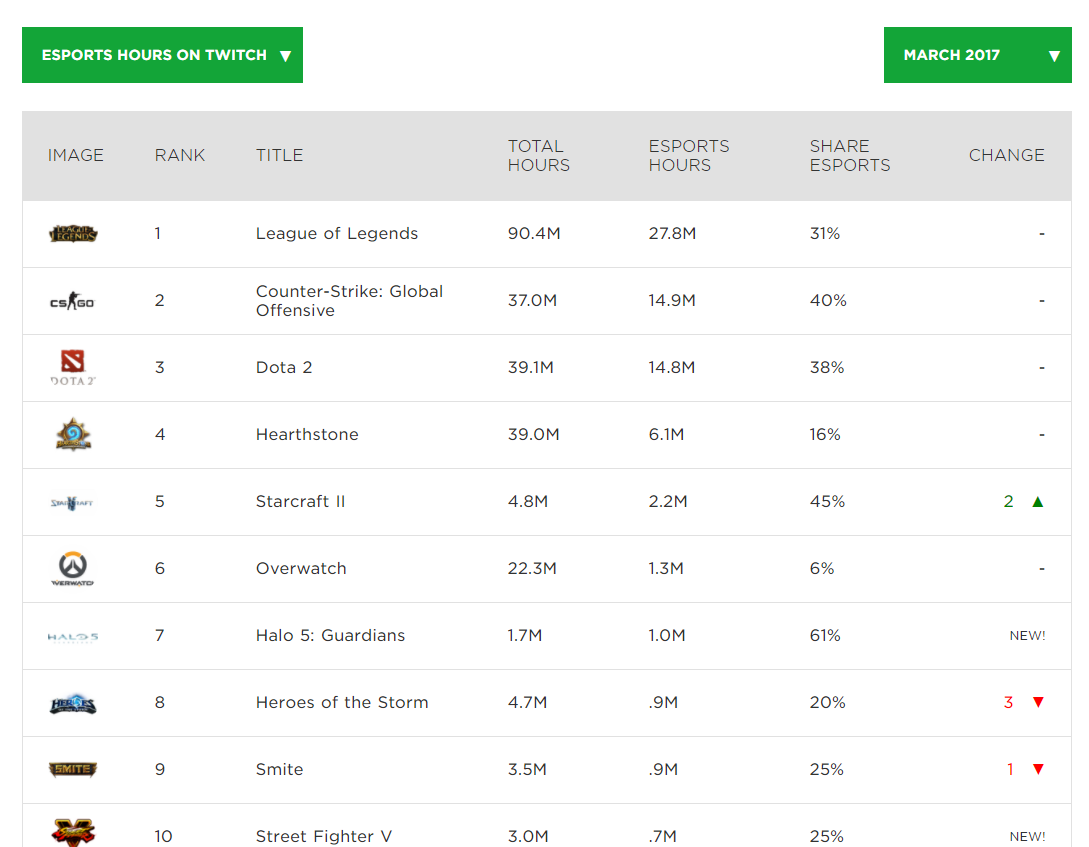
Task: Click the Starcraft II logo icon
Action: (72, 503)
